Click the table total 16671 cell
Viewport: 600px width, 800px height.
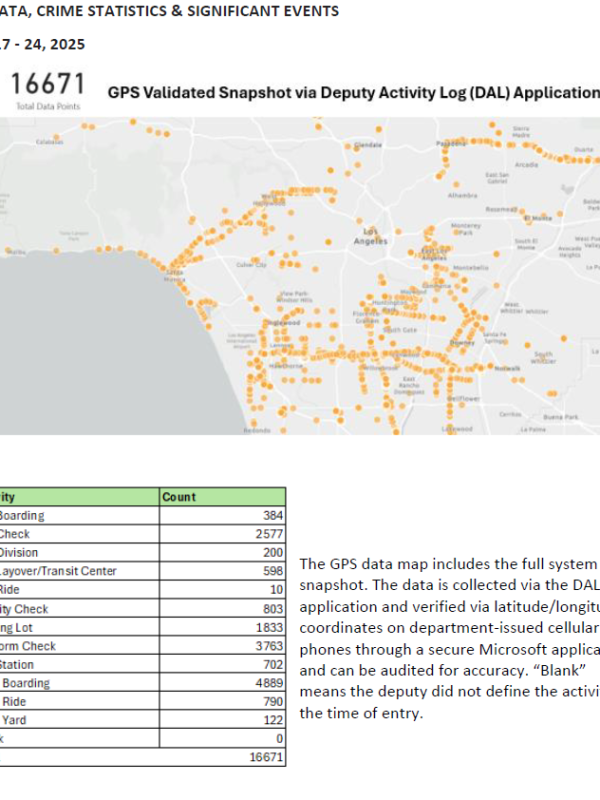point(223,758)
